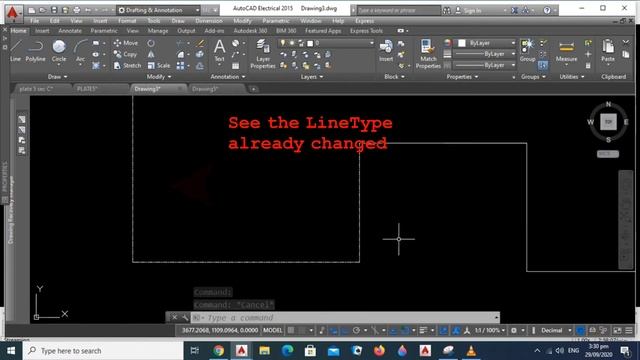Image resolution: width=640 pixels, height=360 pixels.
Task: Click the Copy tool
Action: coord(125,54)
